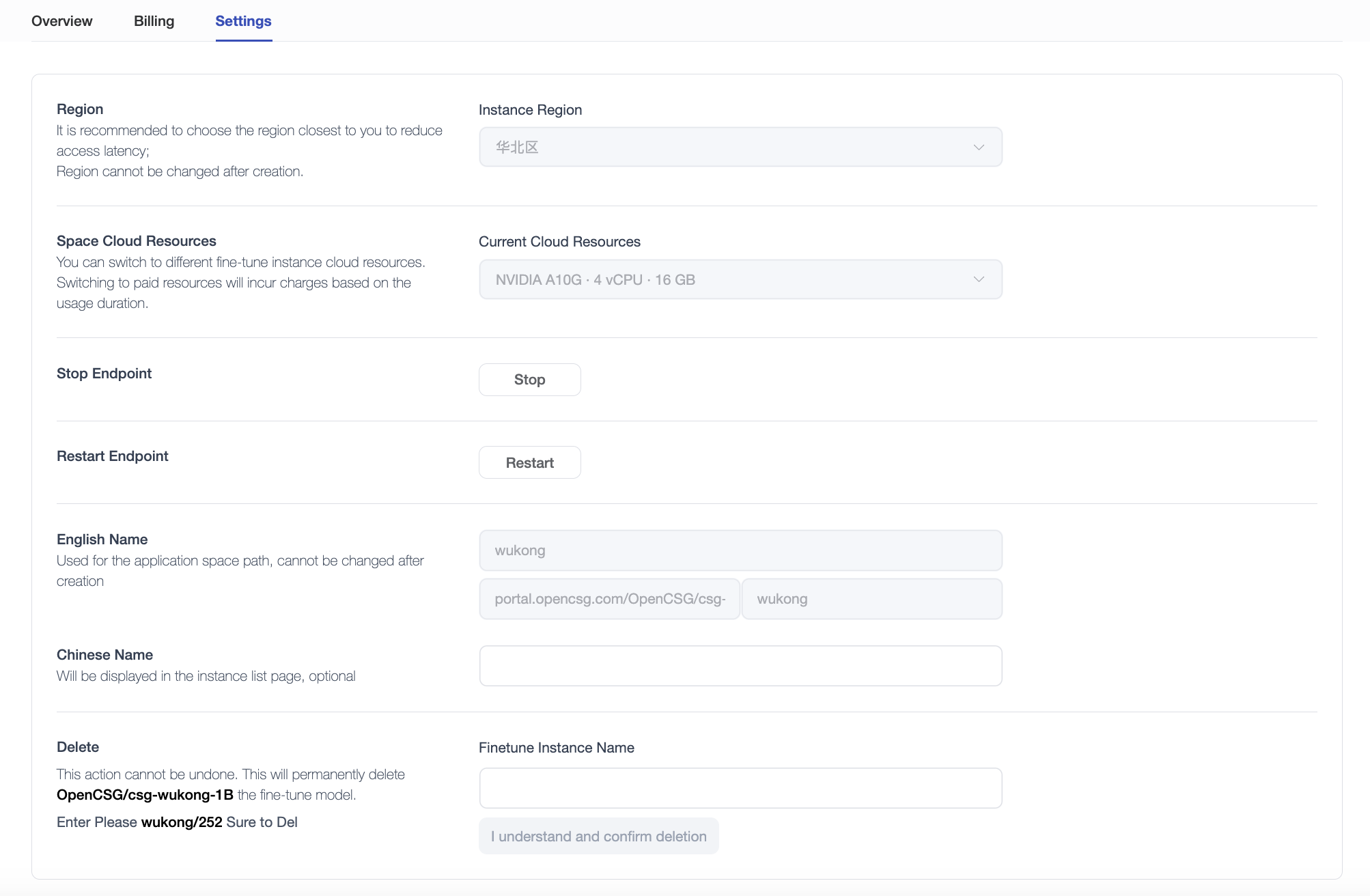Select the Settings tab
This screenshot has width=1370, height=896.
(243, 21)
